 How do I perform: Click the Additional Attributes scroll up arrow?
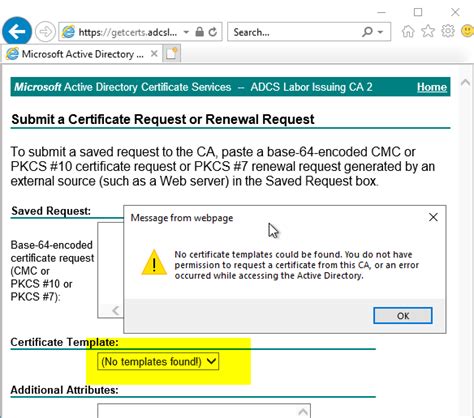[x=303, y=411]
